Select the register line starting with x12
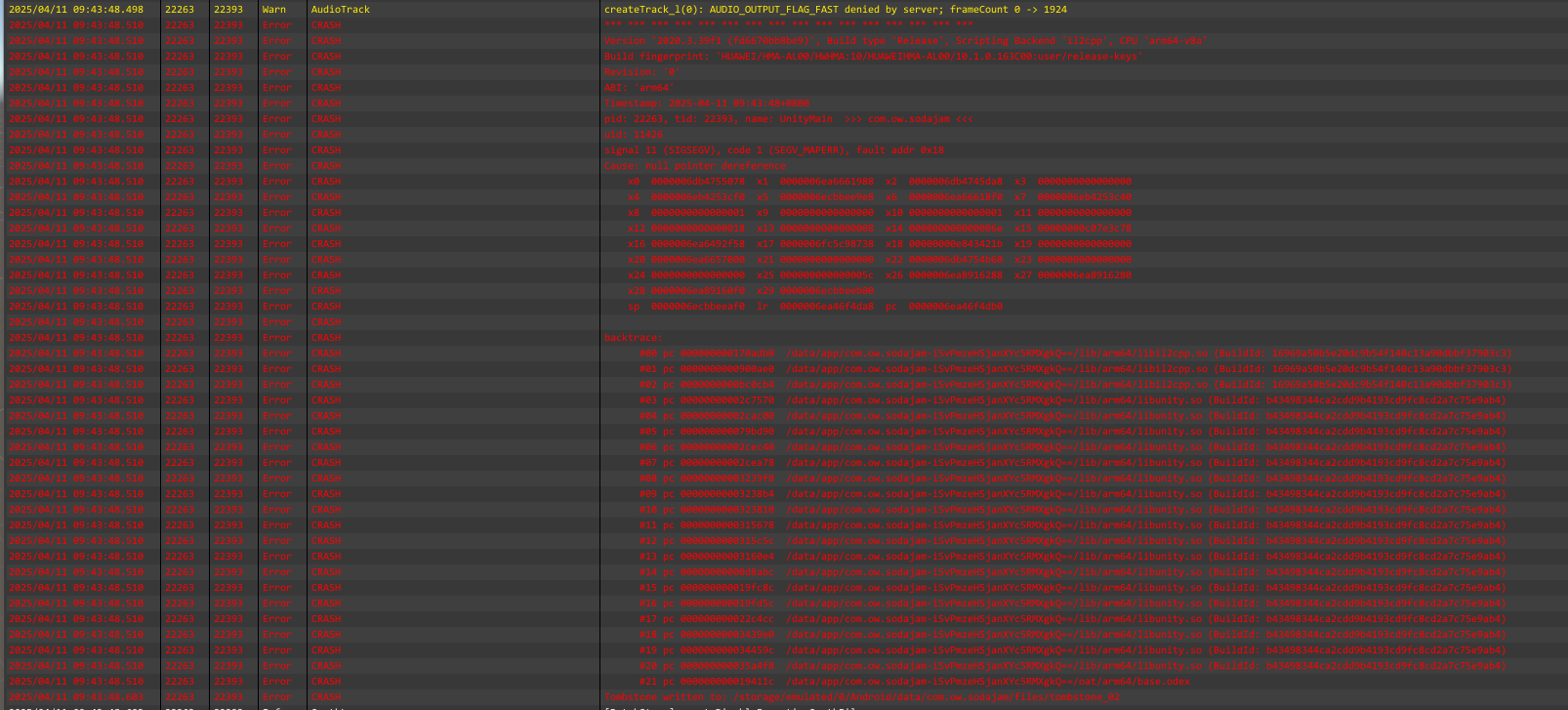Screen dimensions: 1568x710 pyautogui.click(x=880, y=229)
